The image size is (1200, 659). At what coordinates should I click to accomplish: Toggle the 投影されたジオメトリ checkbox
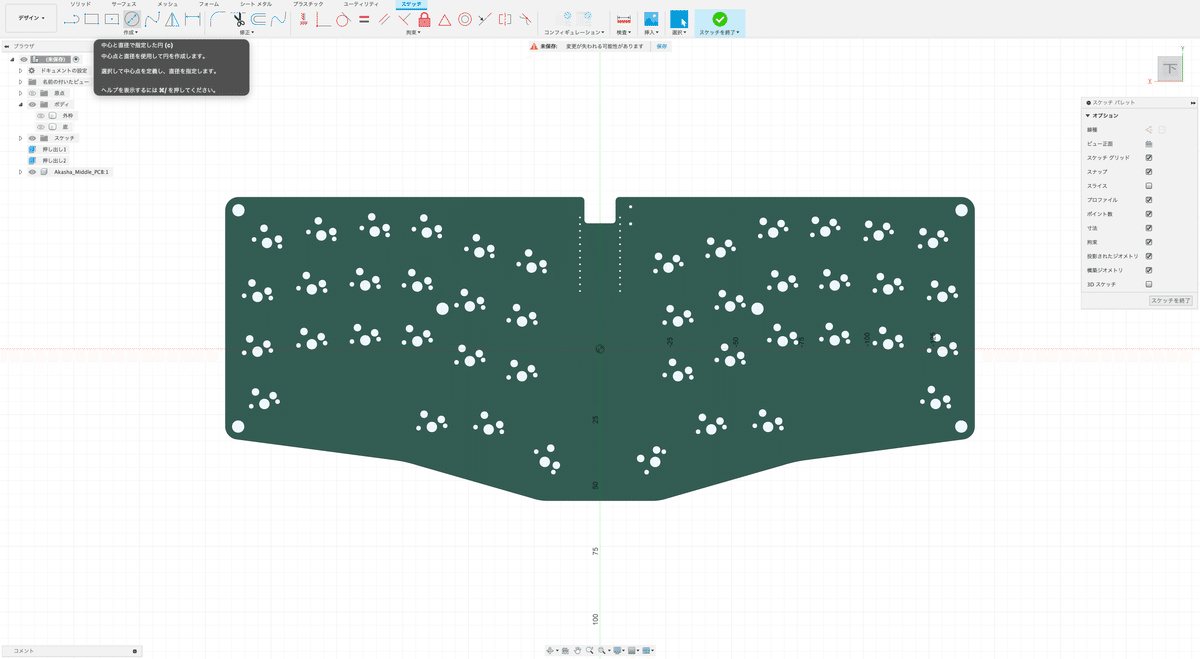[x=1149, y=256]
